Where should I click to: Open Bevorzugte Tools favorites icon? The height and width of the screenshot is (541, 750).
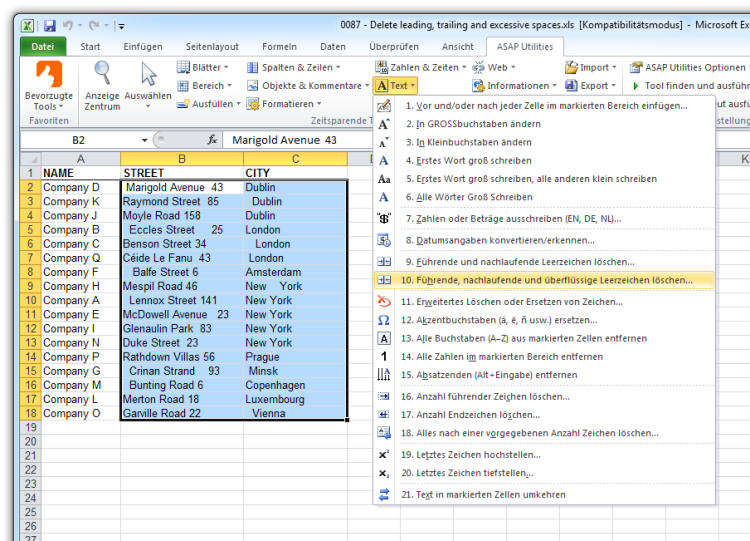[x=49, y=75]
